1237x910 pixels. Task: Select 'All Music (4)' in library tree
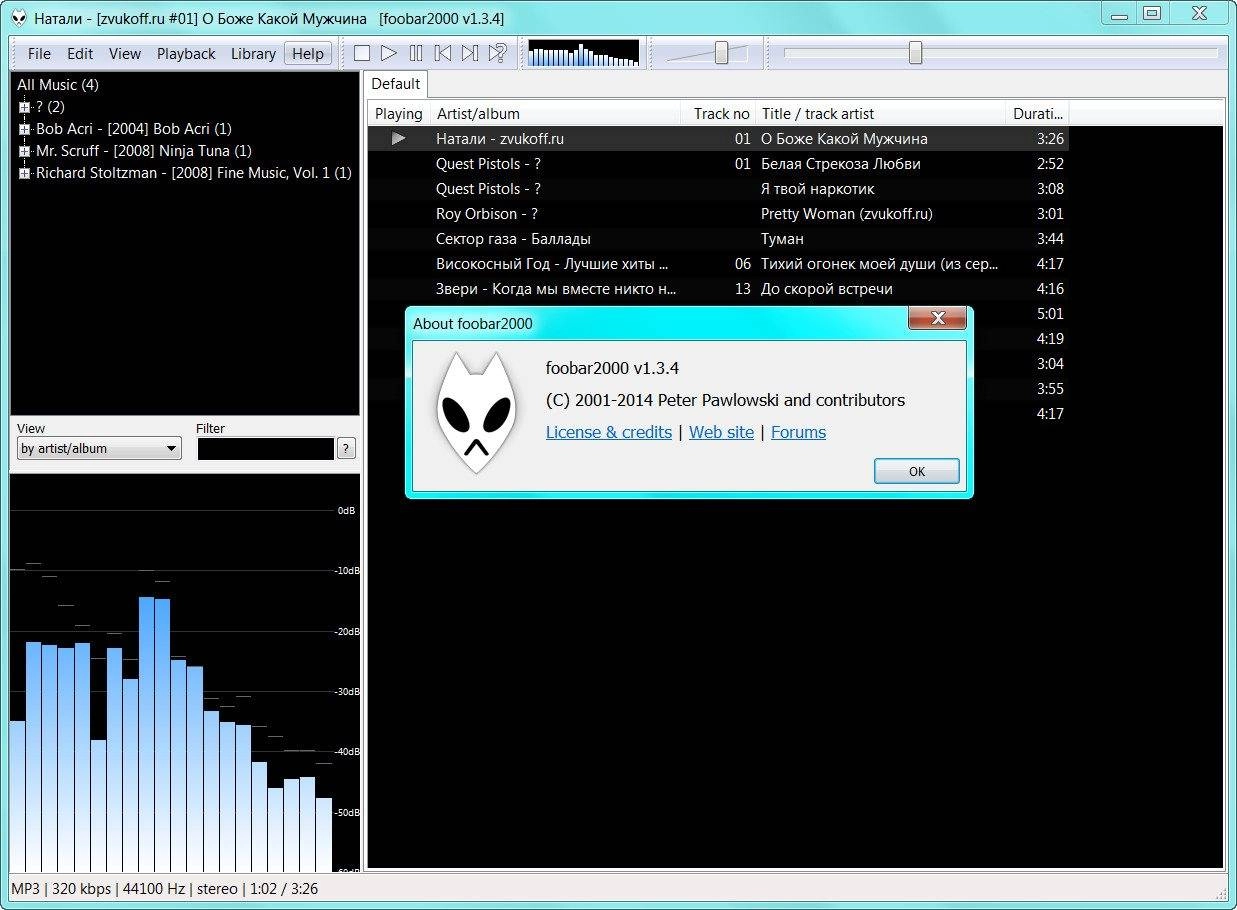[58, 85]
